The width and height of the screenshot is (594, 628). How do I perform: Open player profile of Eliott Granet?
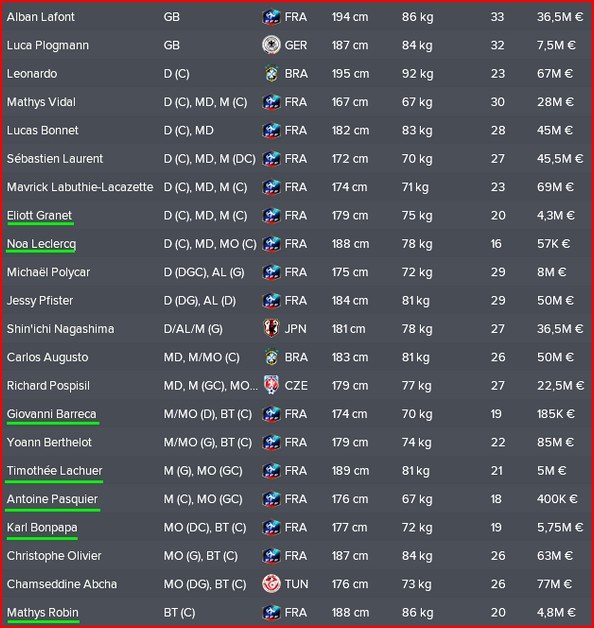[x=39, y=215]
